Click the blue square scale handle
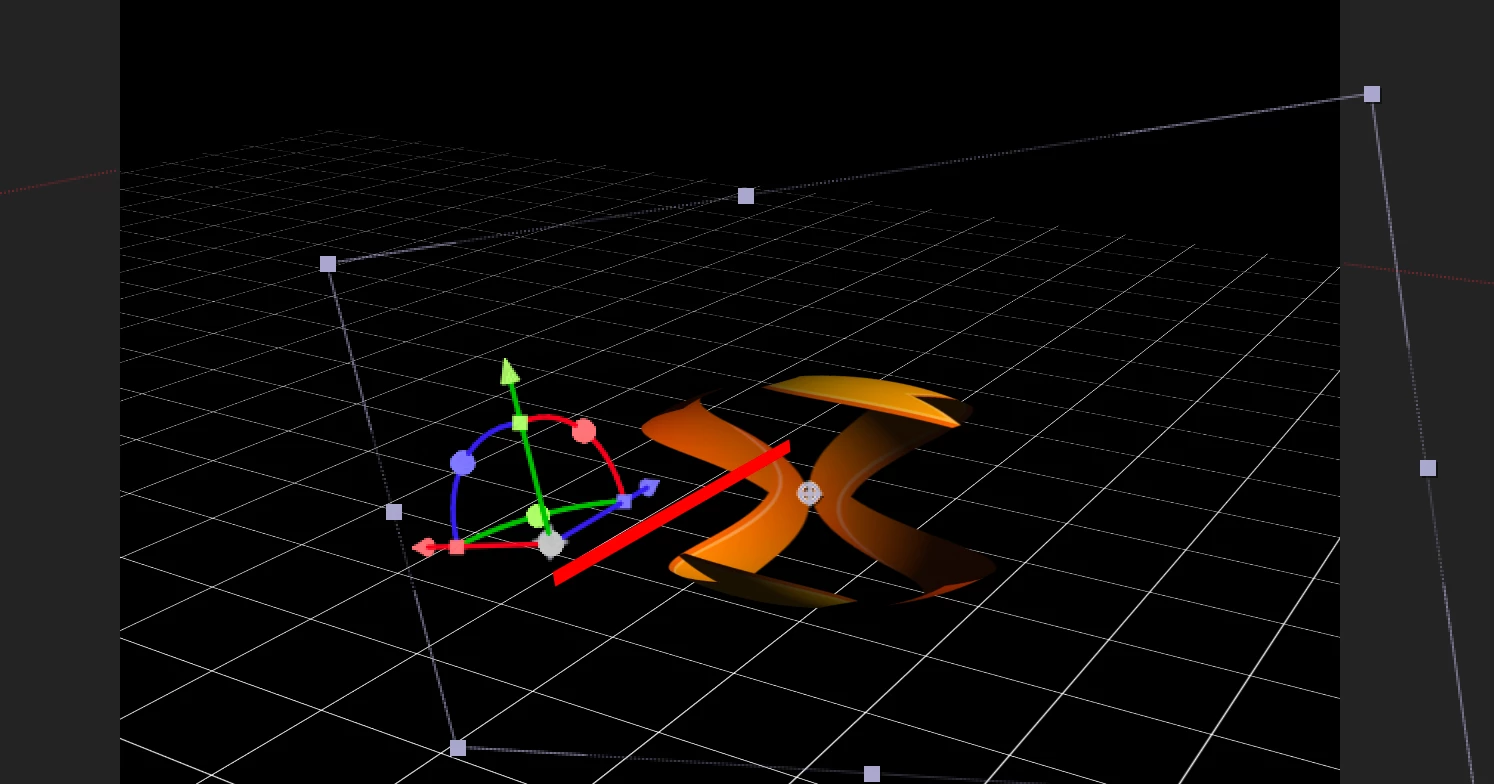 (x=625, y=501)
